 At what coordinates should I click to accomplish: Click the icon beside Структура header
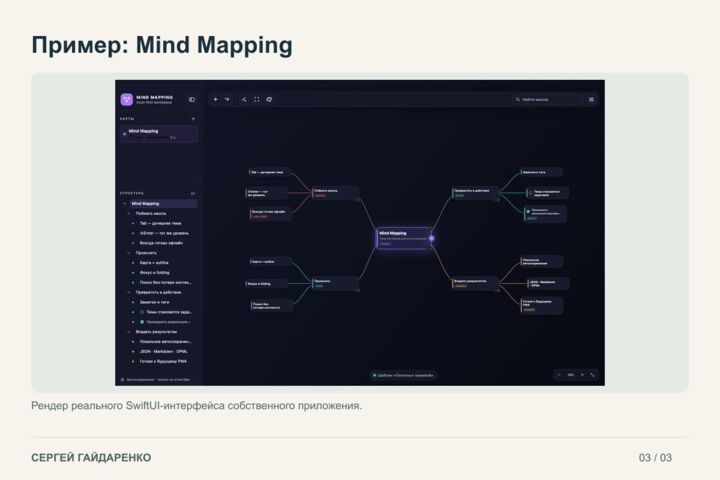pyautogui.click(x=193, y=193)
